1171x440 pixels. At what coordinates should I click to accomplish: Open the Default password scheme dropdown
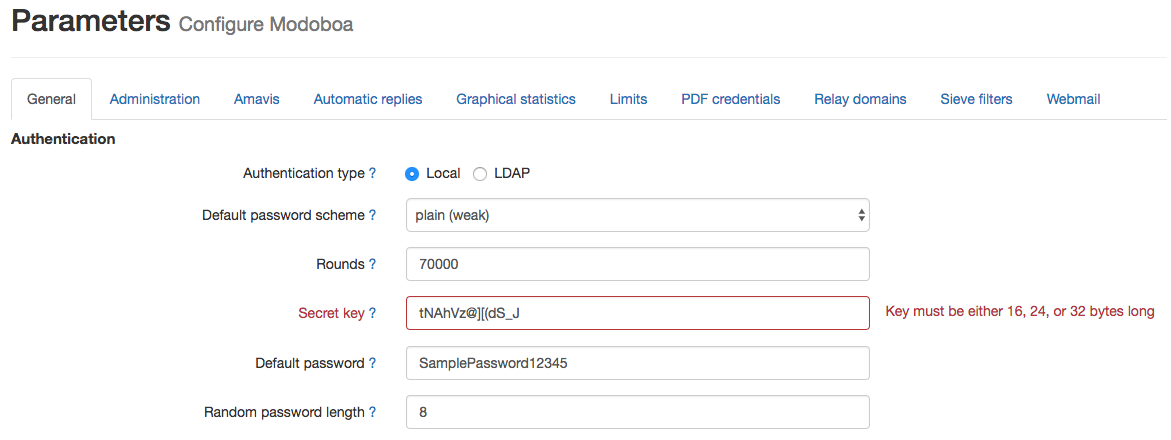[x=638, y=215]
